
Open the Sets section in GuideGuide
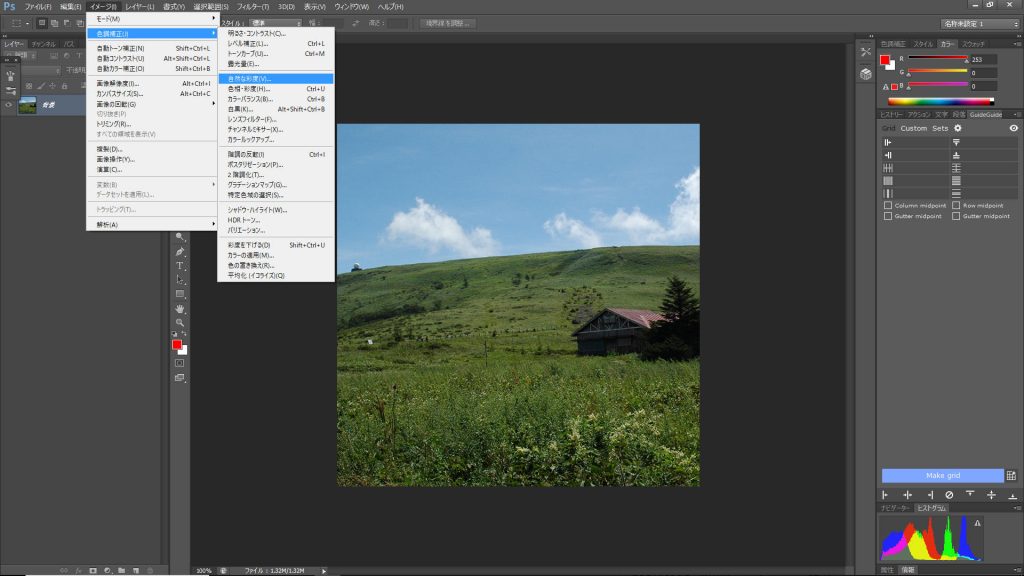coord(940,128)
